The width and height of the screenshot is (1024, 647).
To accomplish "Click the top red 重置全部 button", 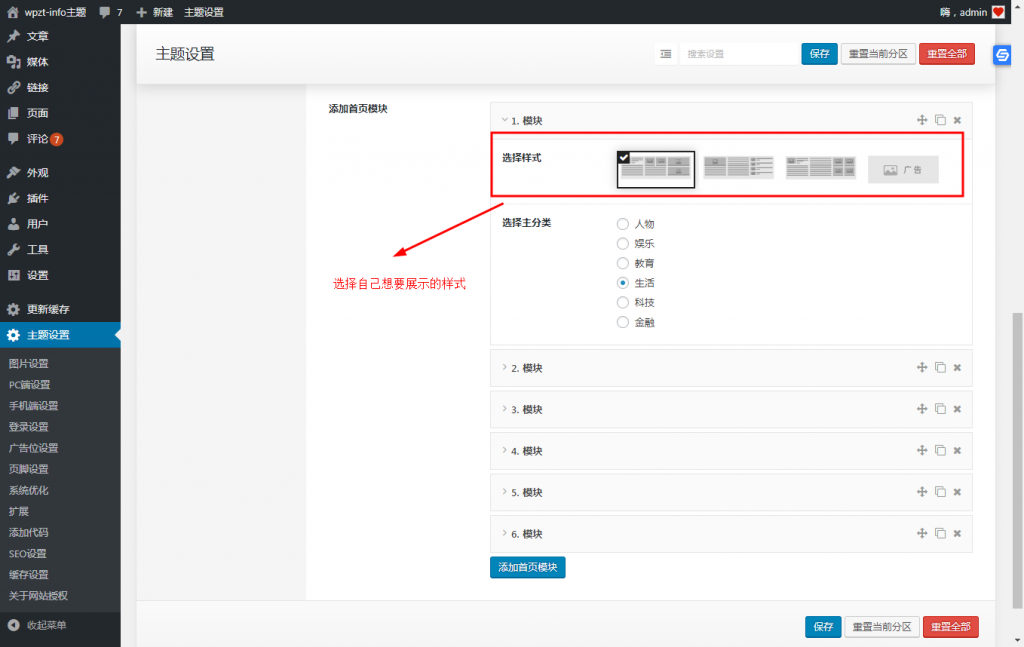I will pyautogui.click(x=946, y=54).
